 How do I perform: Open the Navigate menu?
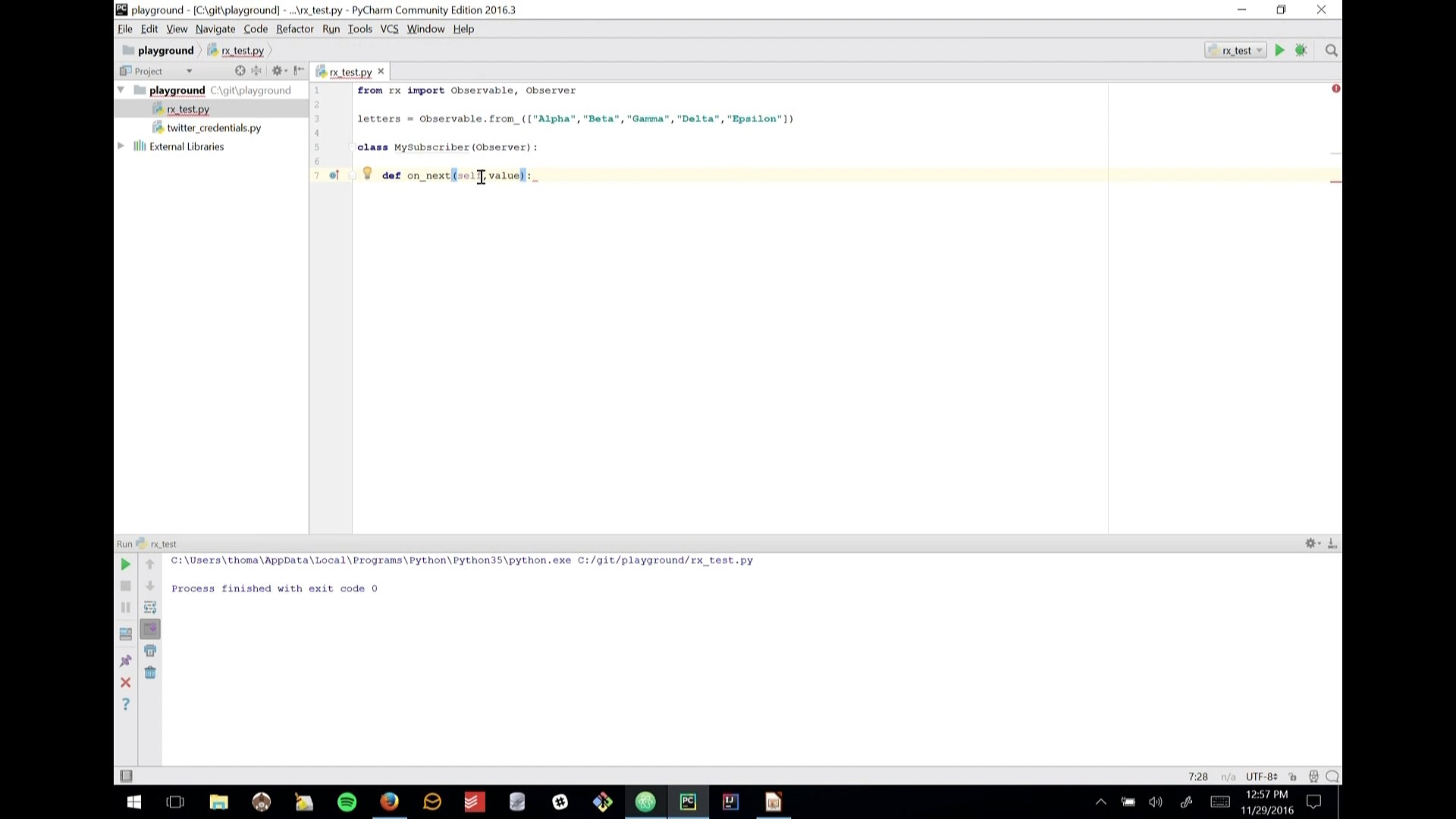tap(215, 29)
